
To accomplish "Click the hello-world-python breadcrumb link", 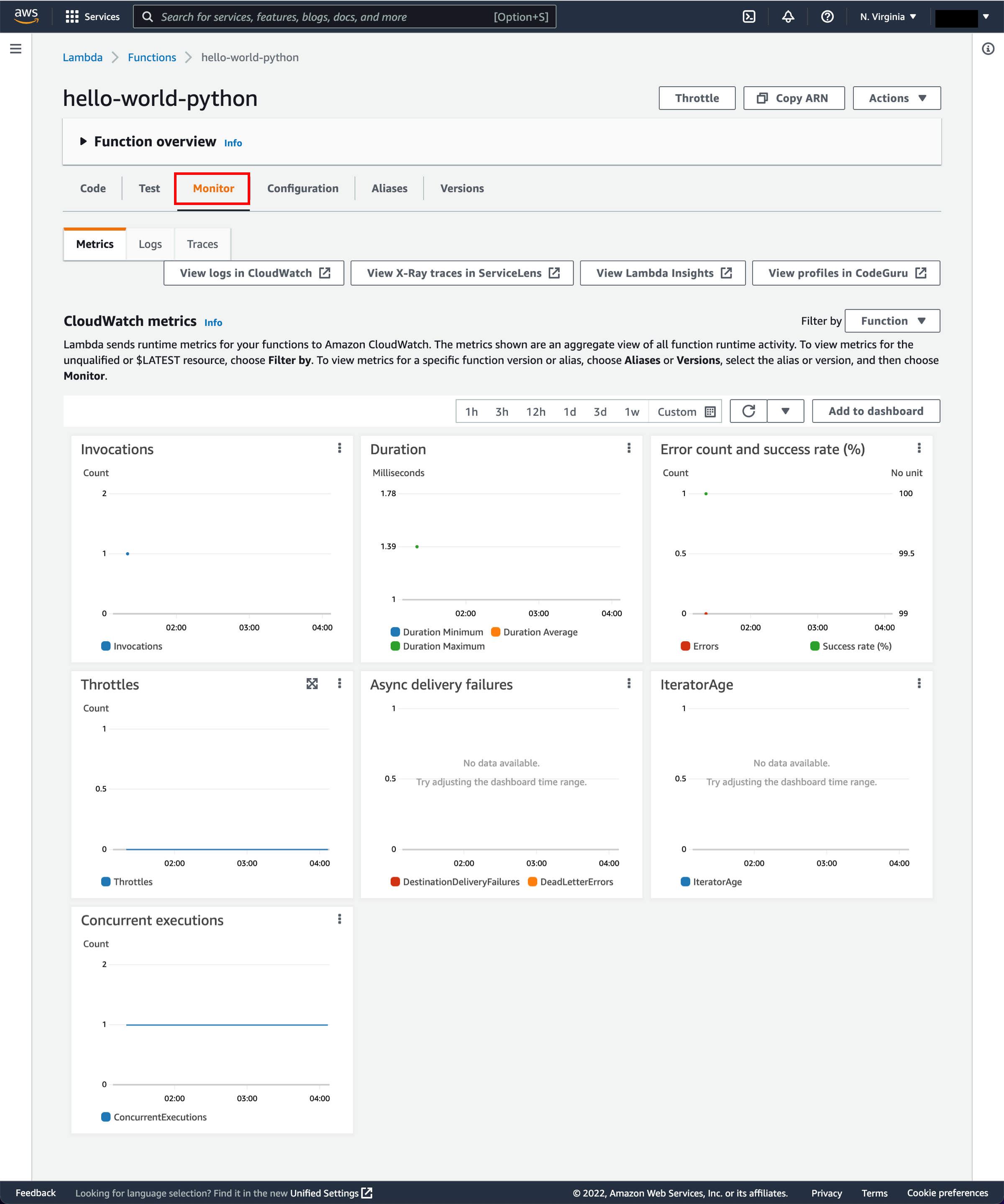I will 249,57.
